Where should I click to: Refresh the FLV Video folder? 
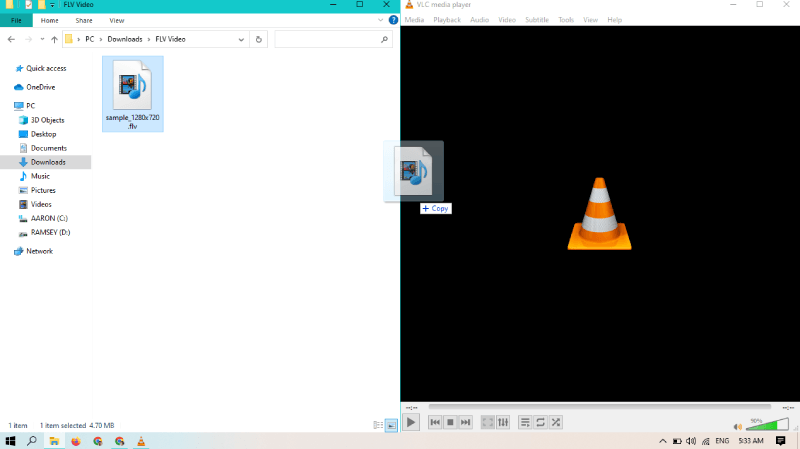coord(259,39)
